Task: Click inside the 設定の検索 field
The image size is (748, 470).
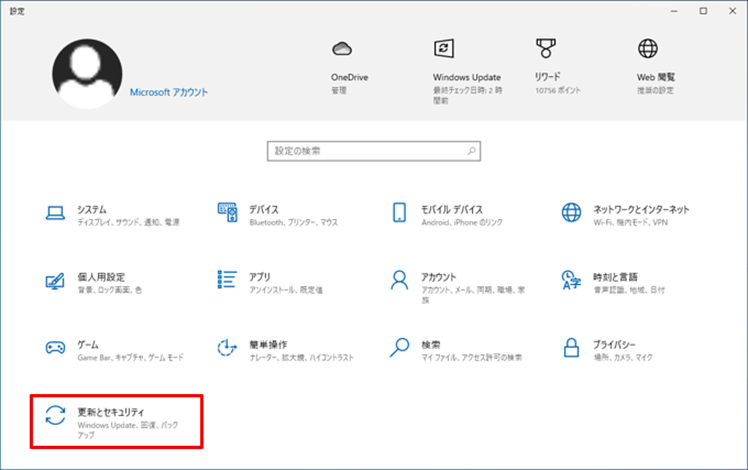Action: [x=374, y=151]
